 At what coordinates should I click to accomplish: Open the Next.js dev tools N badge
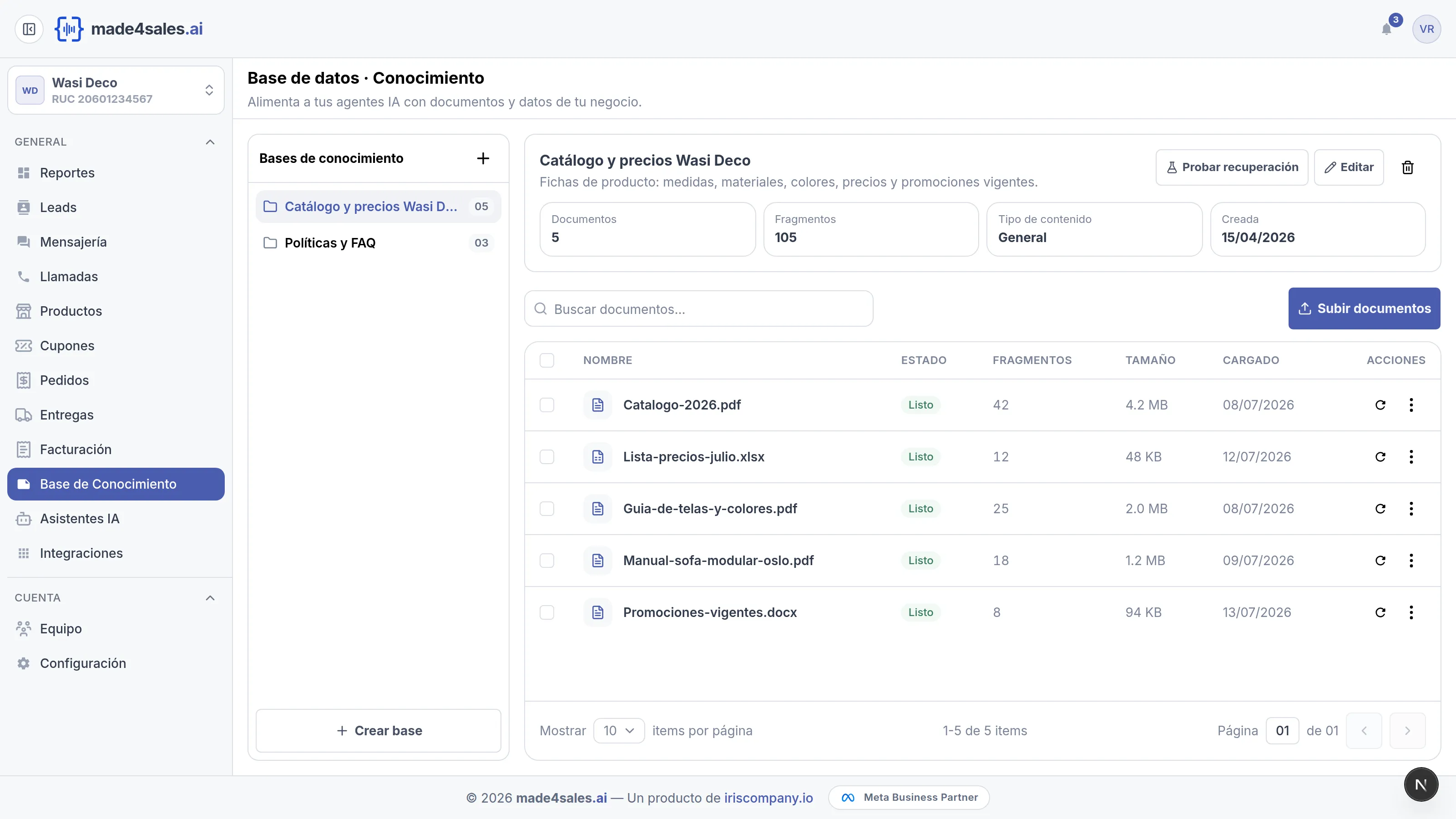pyautogui.click(x=1421, y=784)
